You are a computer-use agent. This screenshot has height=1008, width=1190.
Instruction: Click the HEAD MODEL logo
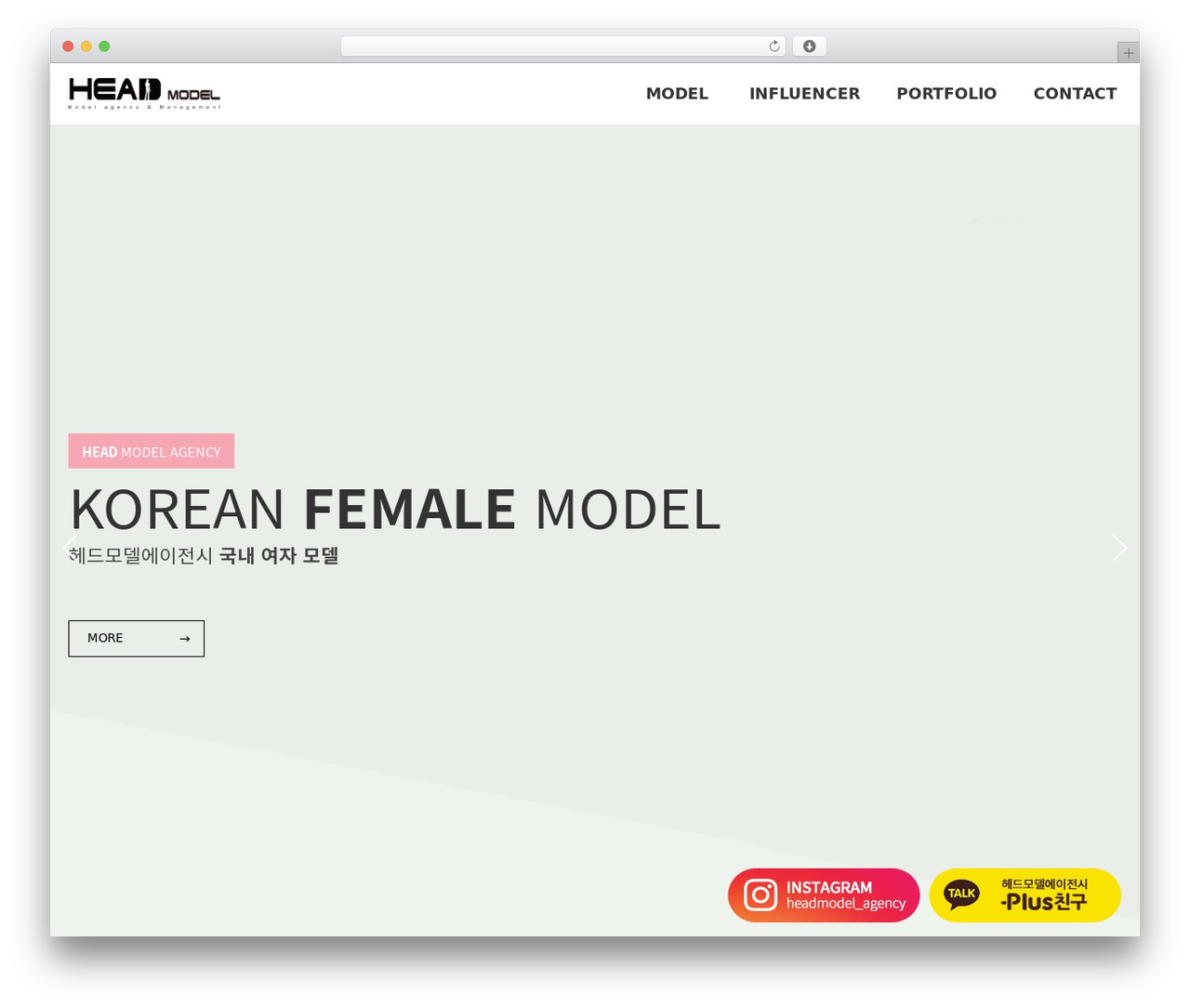[144, 93]
